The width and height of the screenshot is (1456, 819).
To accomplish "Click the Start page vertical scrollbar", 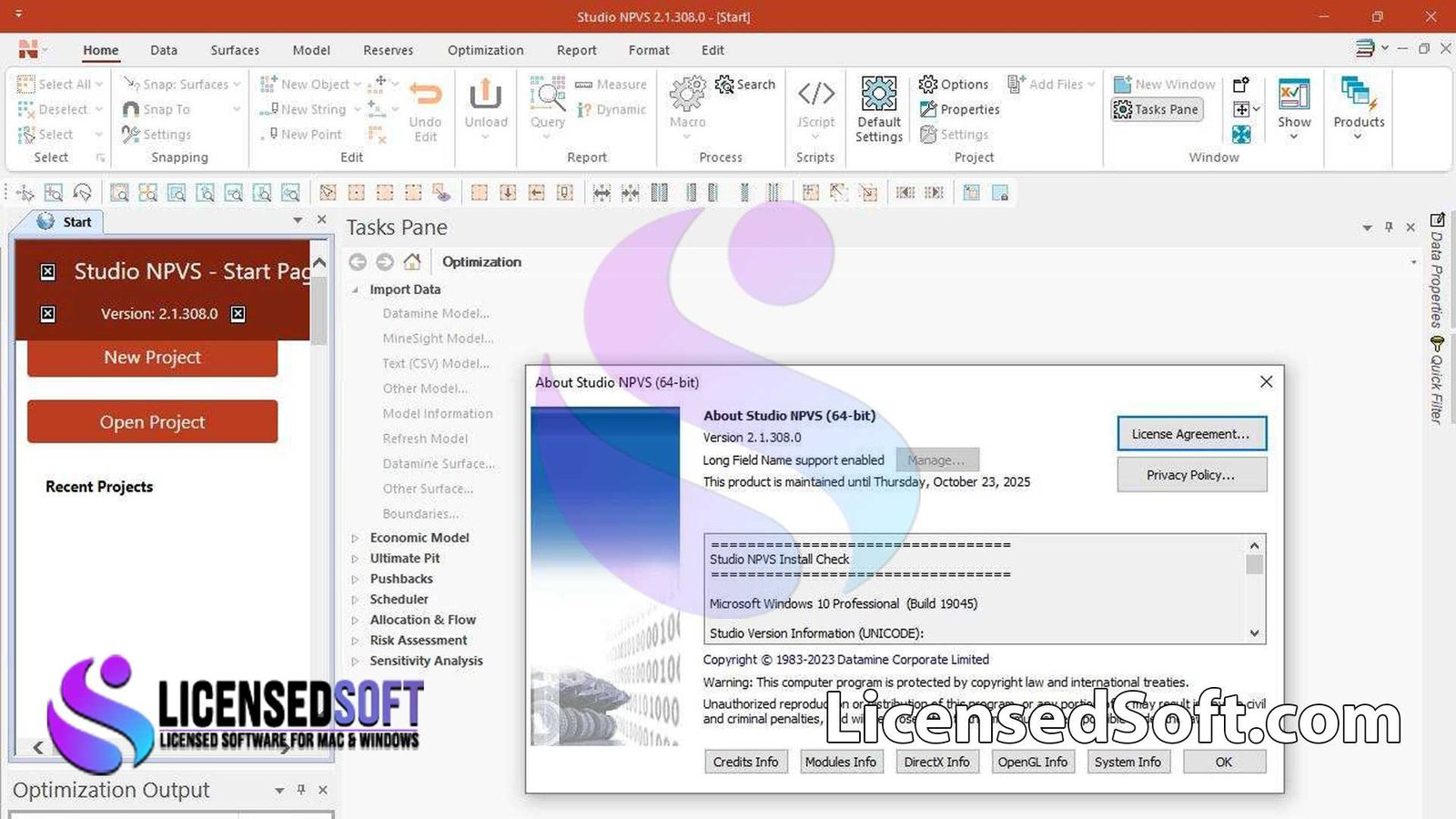I will click(318, 312).
